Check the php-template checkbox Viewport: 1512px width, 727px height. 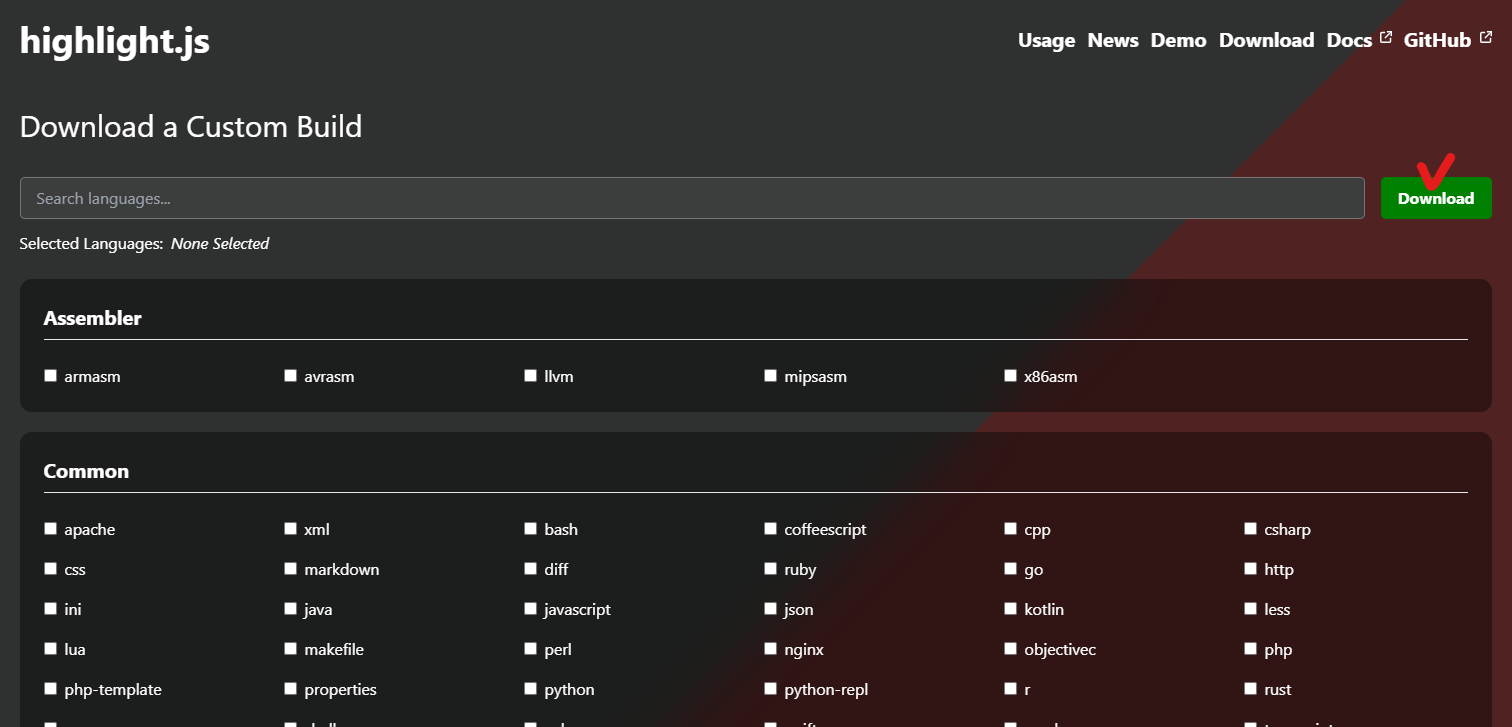coord(50,689)
